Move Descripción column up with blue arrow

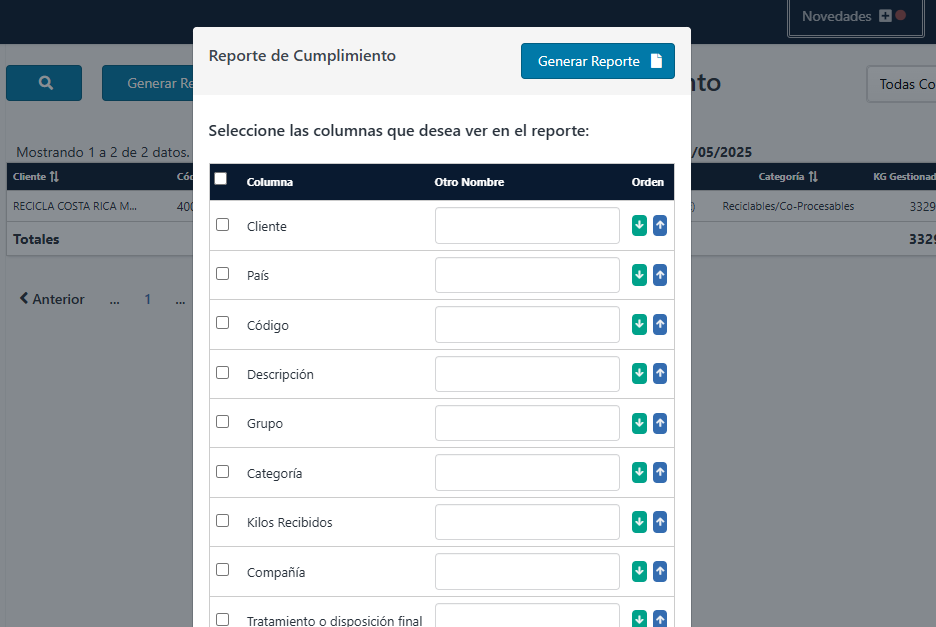coord(660,374)
